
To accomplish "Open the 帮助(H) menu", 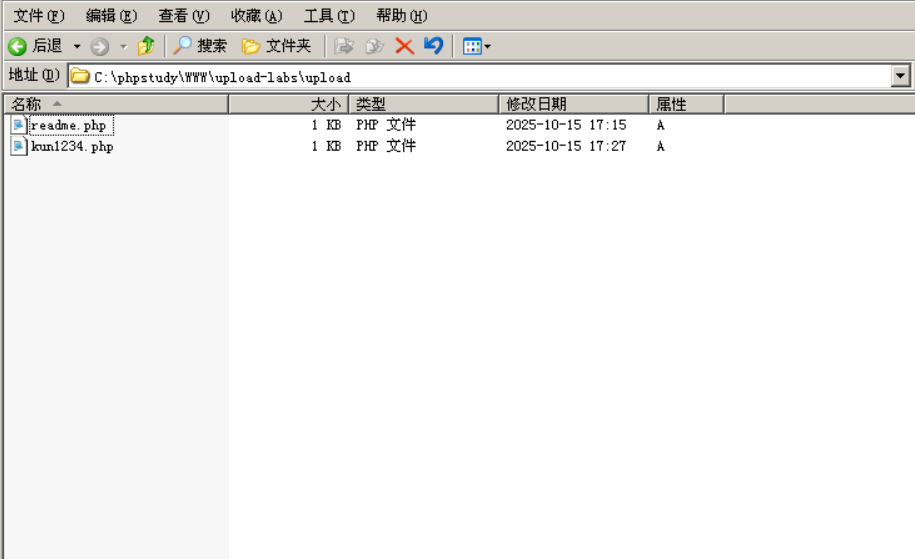I will pos(401,16).
